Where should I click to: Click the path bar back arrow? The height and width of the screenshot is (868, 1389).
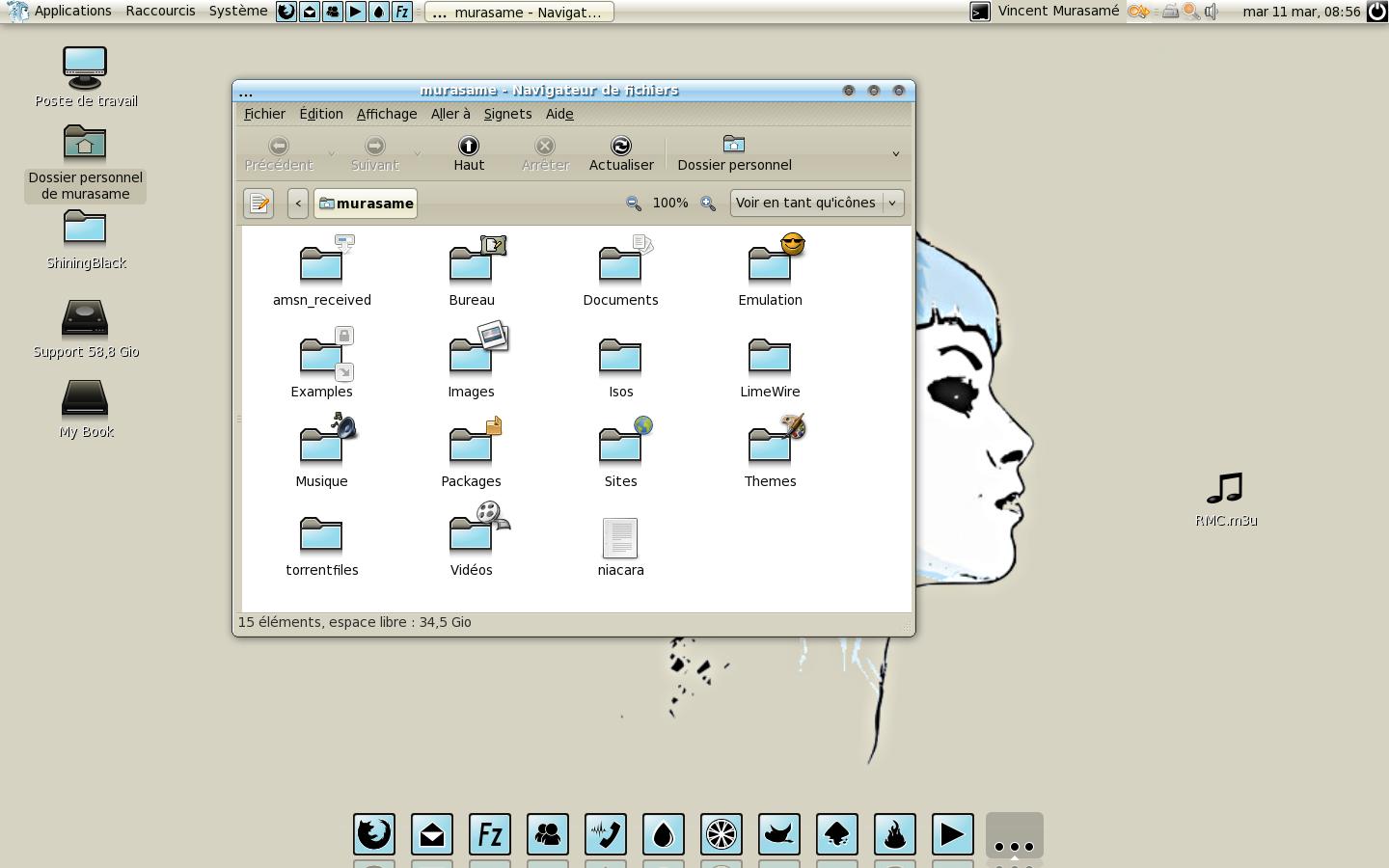tap(298, 203)
